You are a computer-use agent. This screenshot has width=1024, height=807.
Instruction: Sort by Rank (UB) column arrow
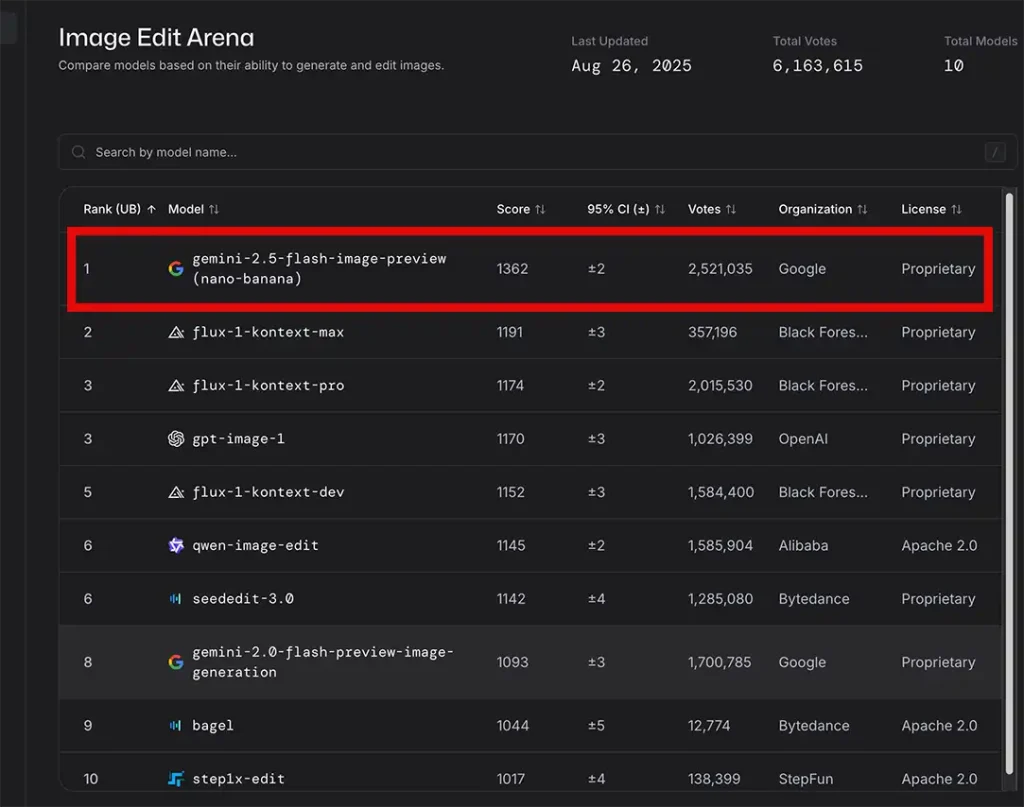tap(152, 209)
